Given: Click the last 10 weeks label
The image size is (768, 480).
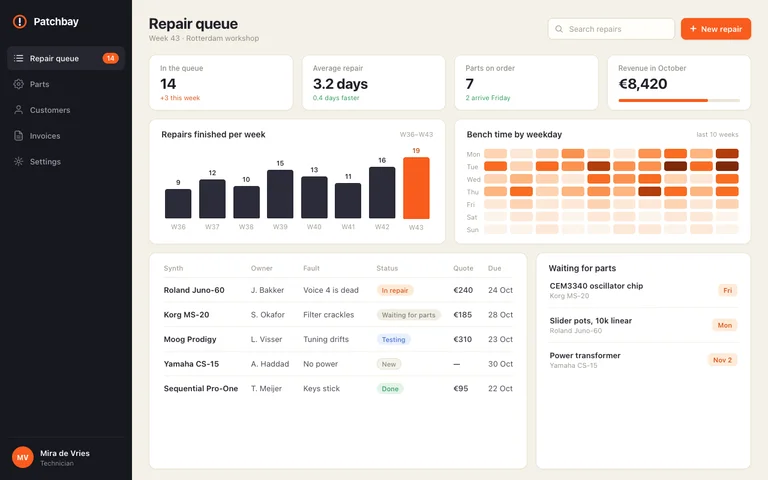Looking at the screenshot, I should (717, 135).
